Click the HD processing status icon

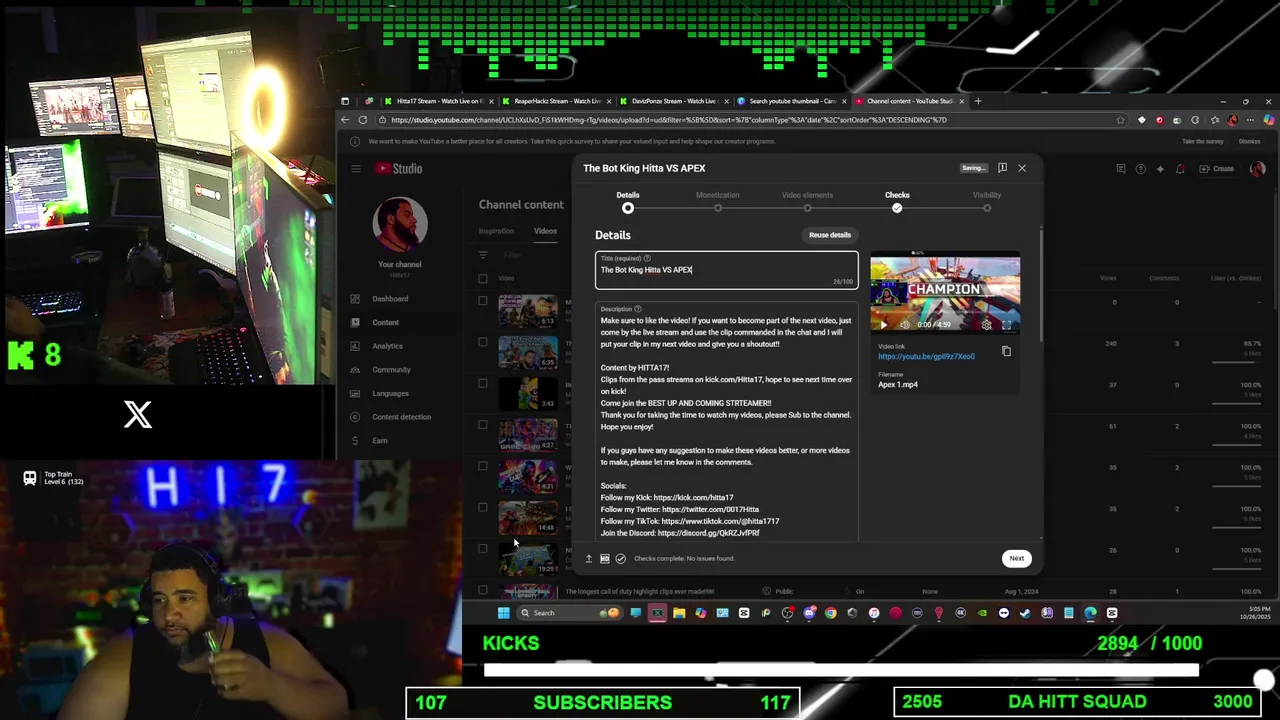pos(605,559)
